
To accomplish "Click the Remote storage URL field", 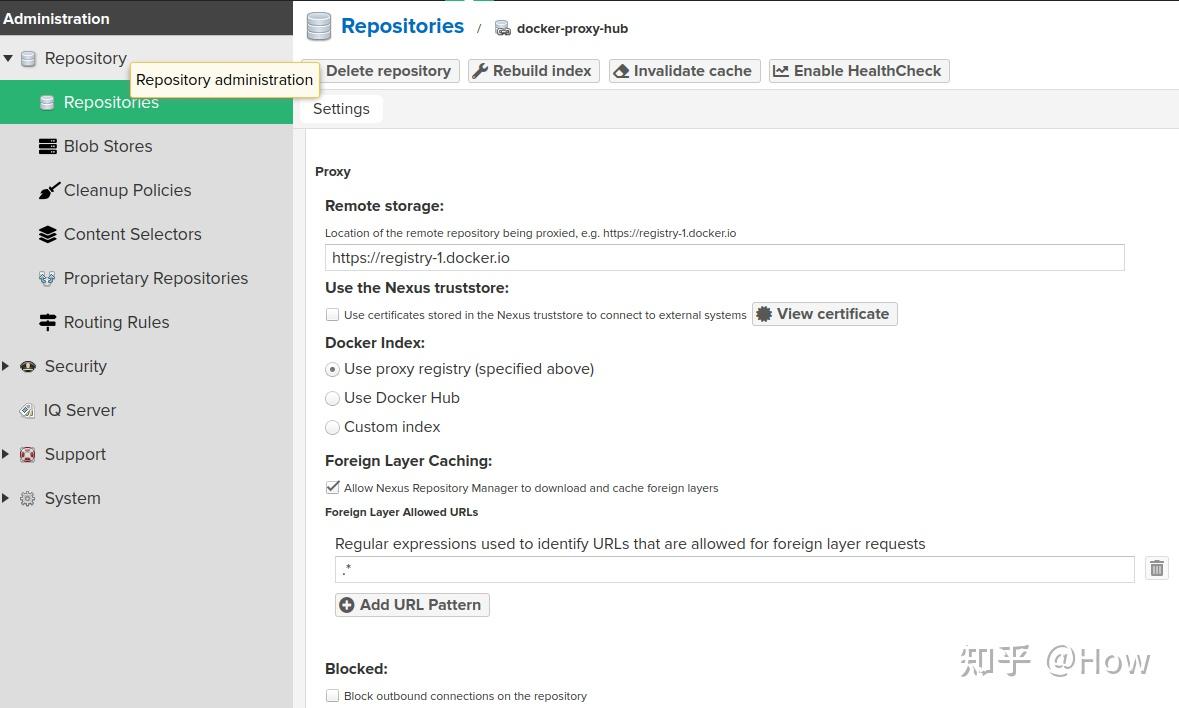I will (724, 258).
